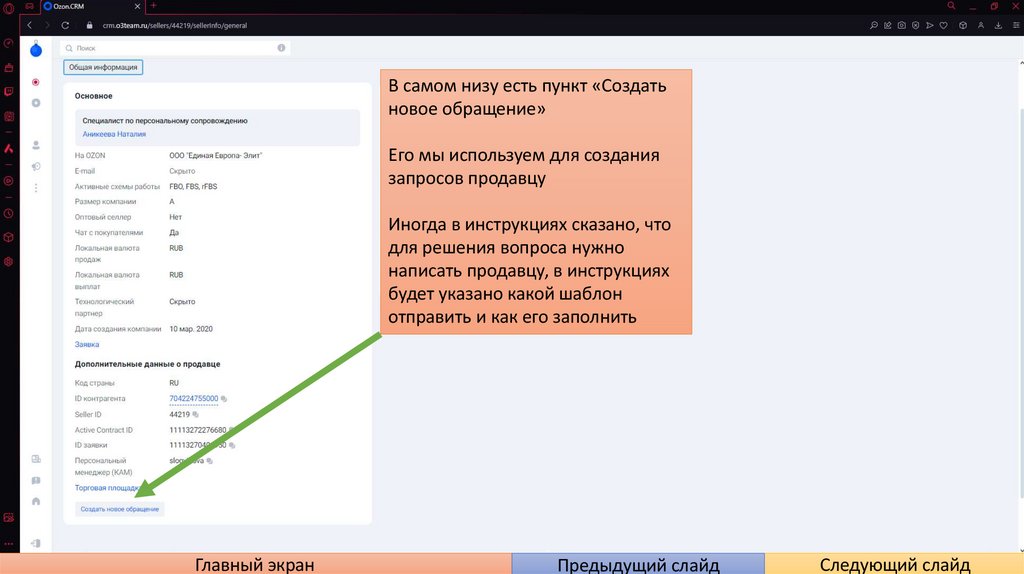1024x574 pixels.
Task: Go to Следующий слайд
Action: (x=895, y=564)
